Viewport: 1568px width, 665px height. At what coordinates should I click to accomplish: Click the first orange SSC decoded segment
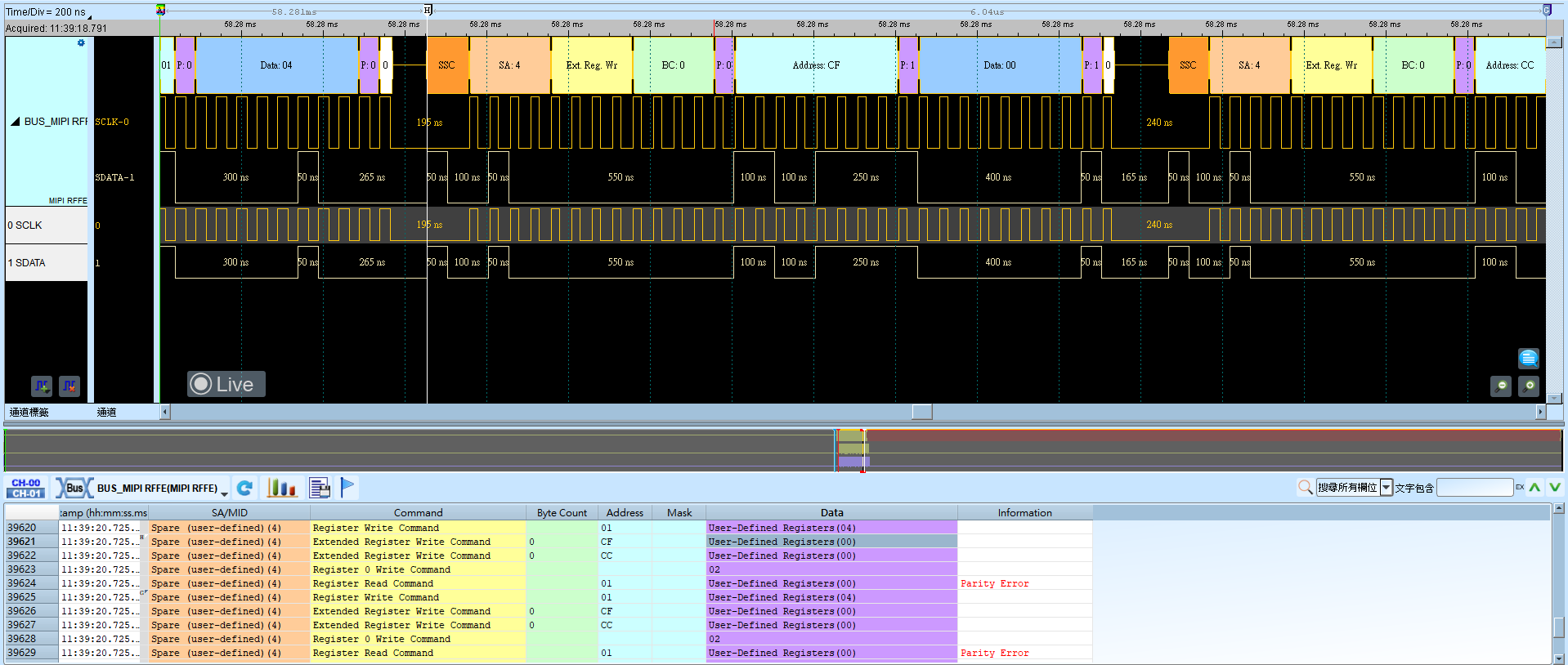coord(447,65)
